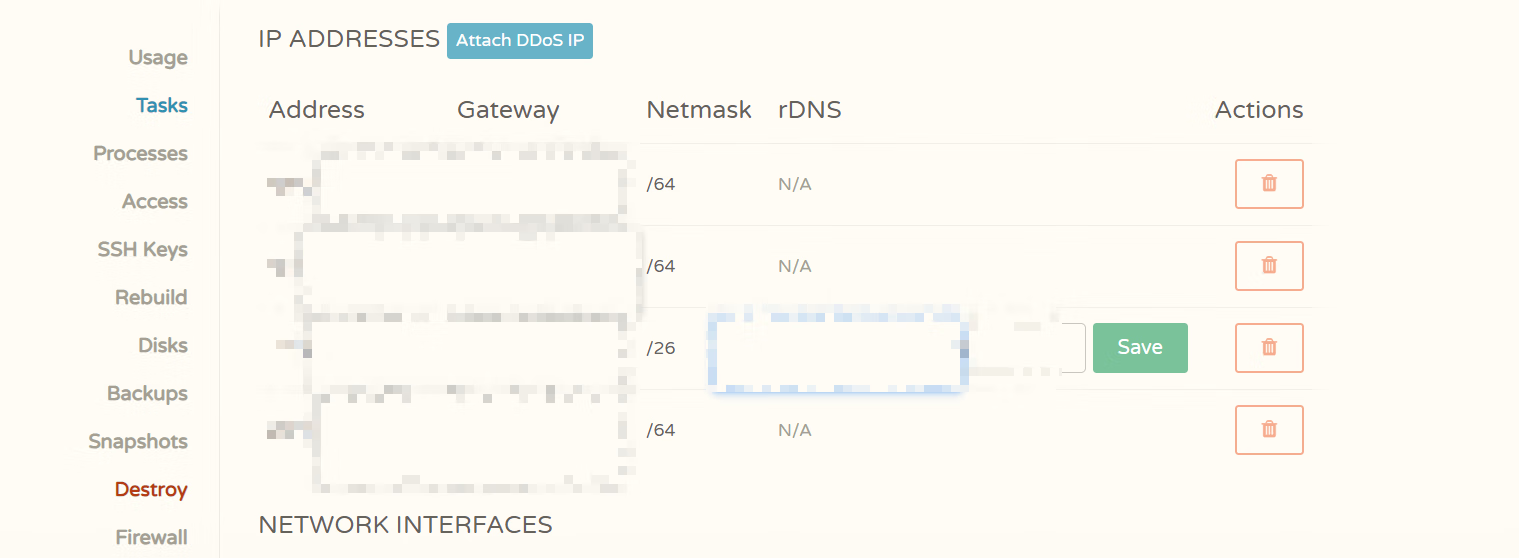Click trash icon for the /26 address
This screenshot has width=1519, height=558.
(x=1269, y=348)
